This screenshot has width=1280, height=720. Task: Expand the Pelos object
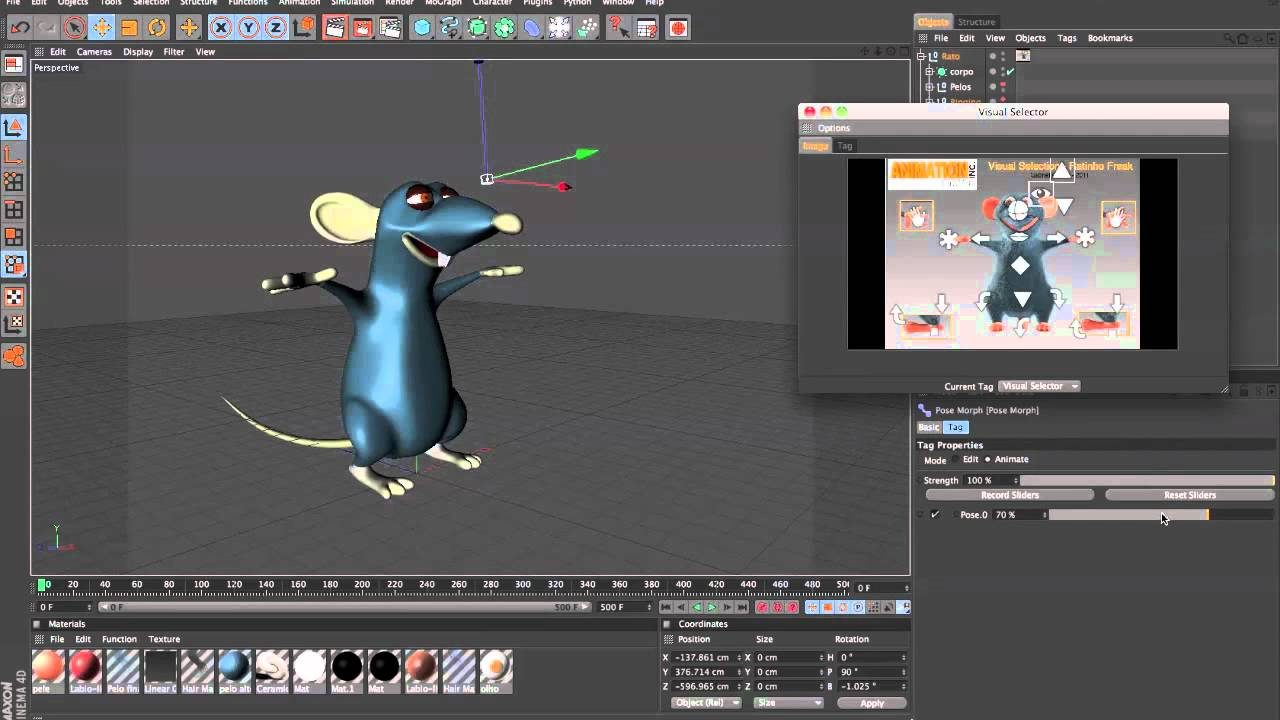(x=929, y=87)
